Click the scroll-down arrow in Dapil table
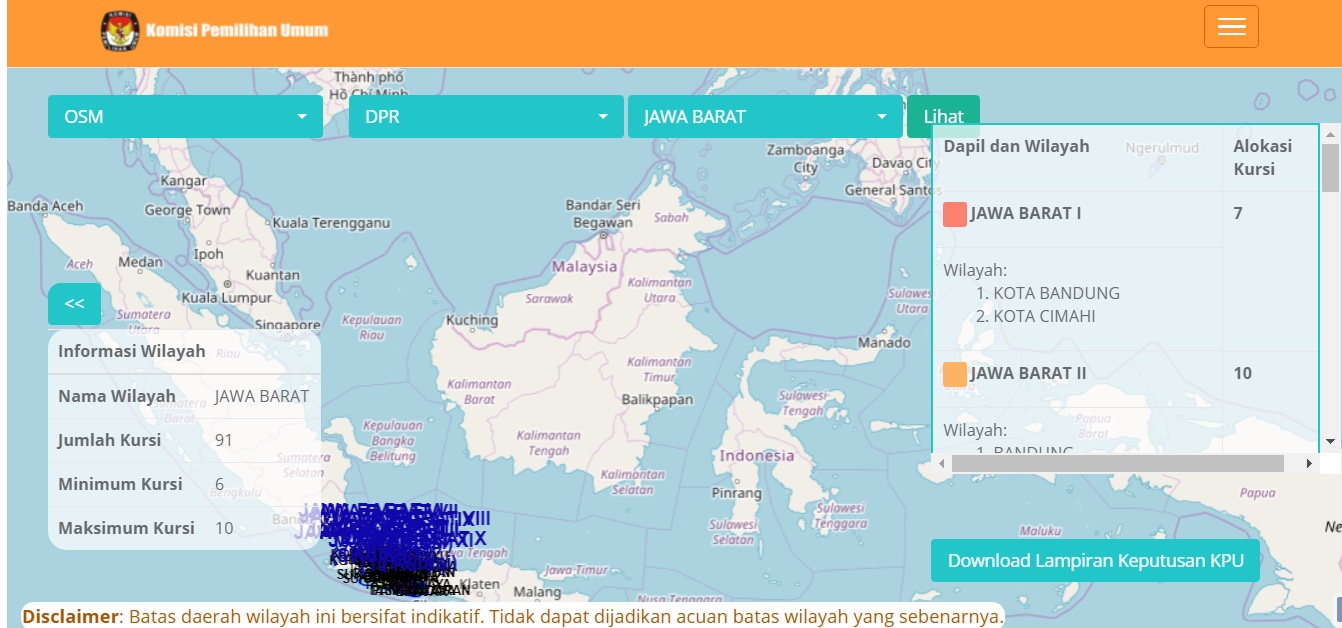Image resolution: width=1342 pixels, height=628 pixels. [1330, 441]
